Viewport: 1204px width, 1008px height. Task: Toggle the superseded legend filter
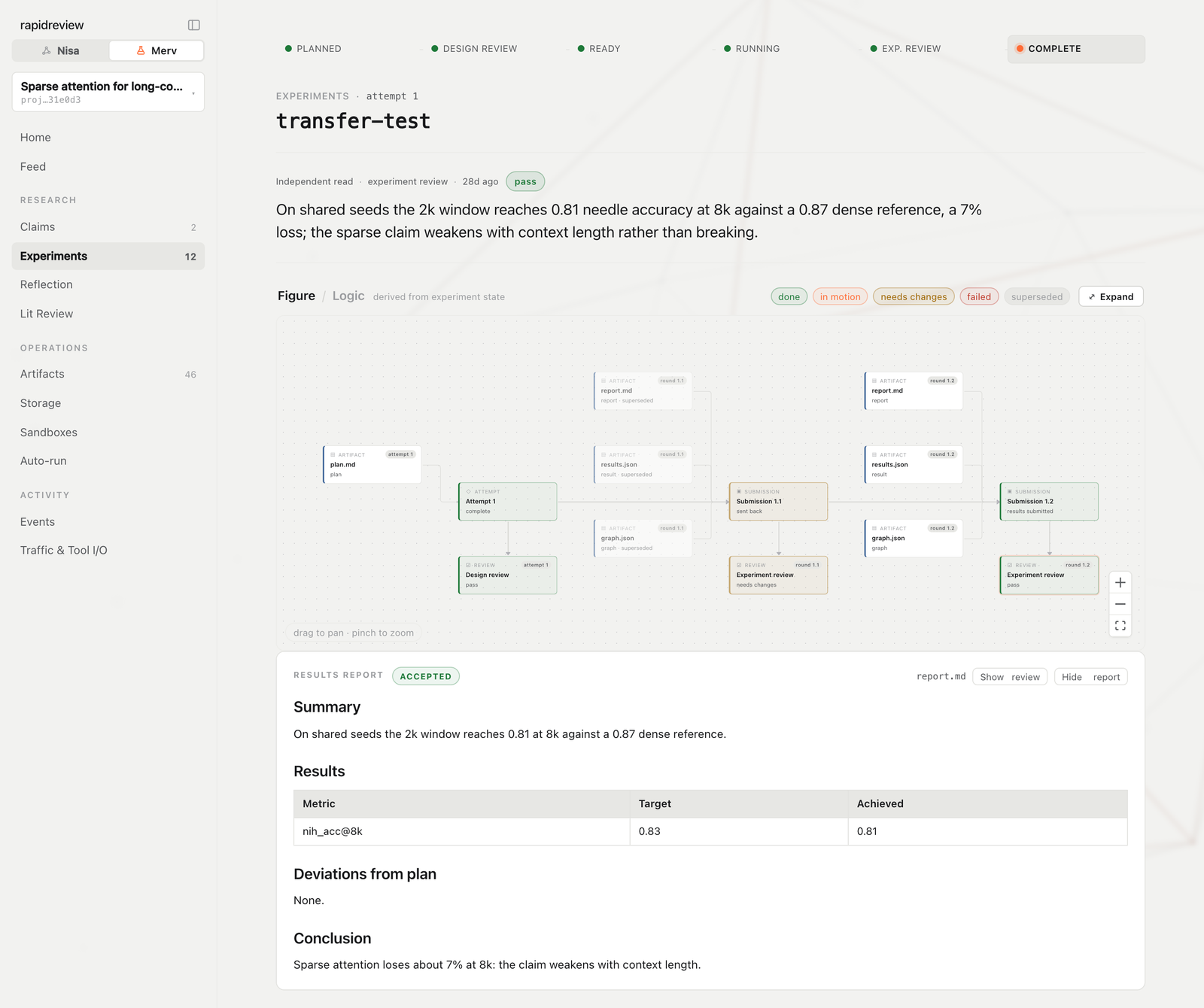(x=1037, y=297)
